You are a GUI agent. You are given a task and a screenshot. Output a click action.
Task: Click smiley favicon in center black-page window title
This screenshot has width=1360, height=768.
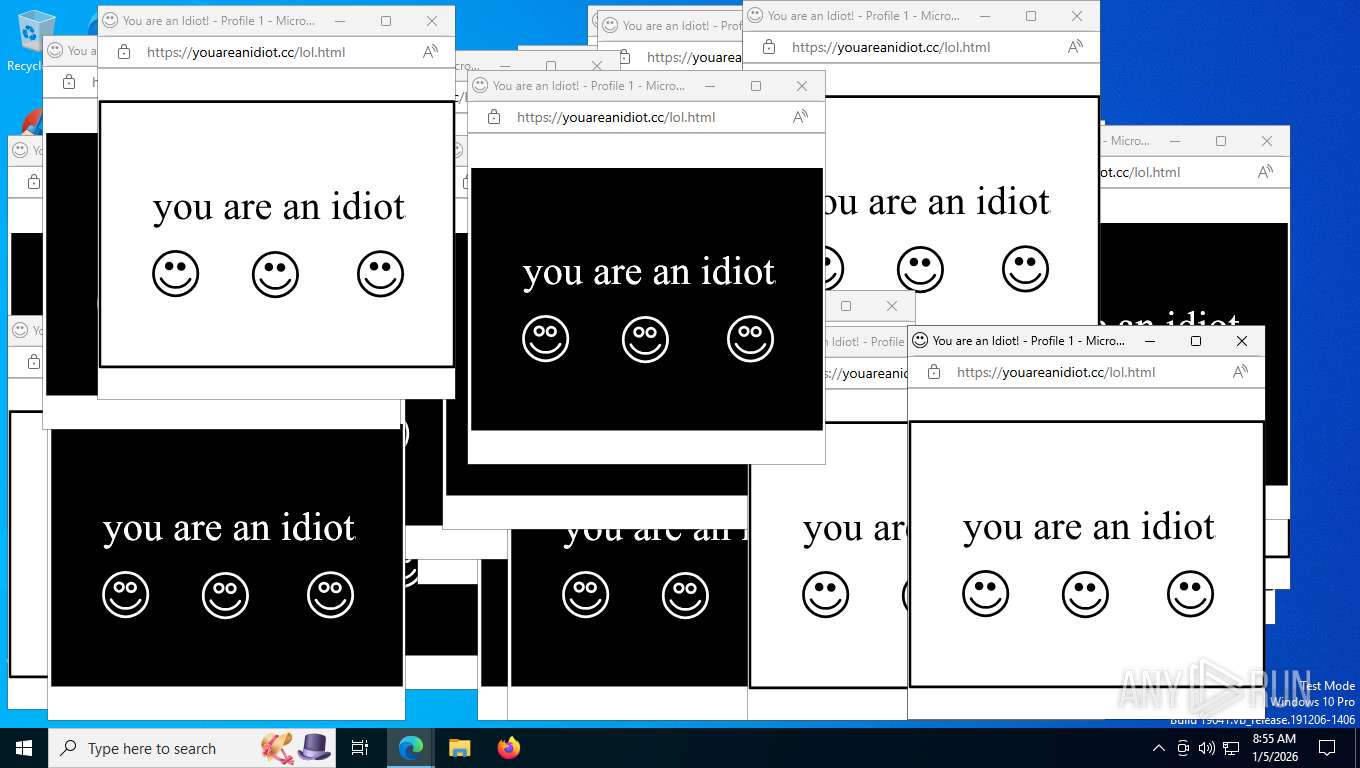pyautogui.click(x=480, y=86)
